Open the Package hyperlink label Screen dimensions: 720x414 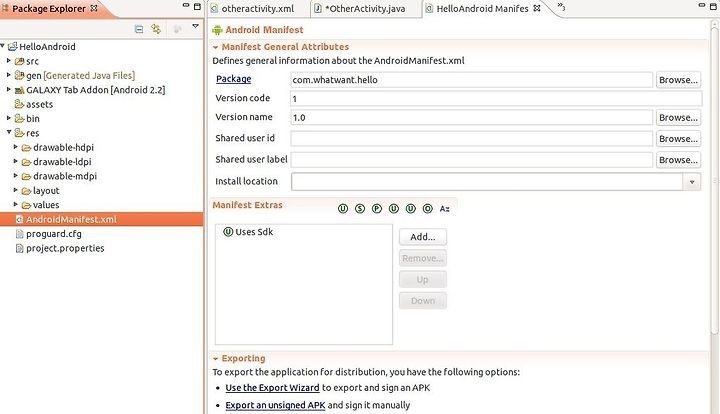point(233,79)
